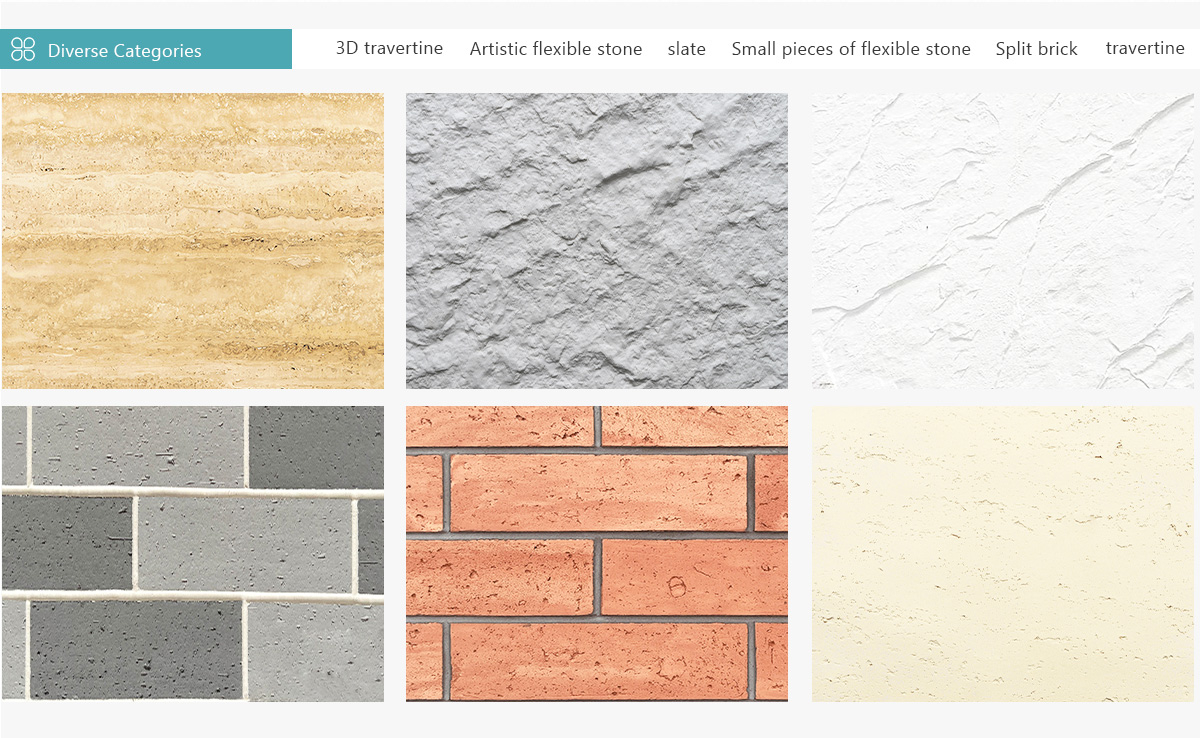View the rough gray stone texture
This screenshot has height=738, width=1200.
tap(597, 241)
